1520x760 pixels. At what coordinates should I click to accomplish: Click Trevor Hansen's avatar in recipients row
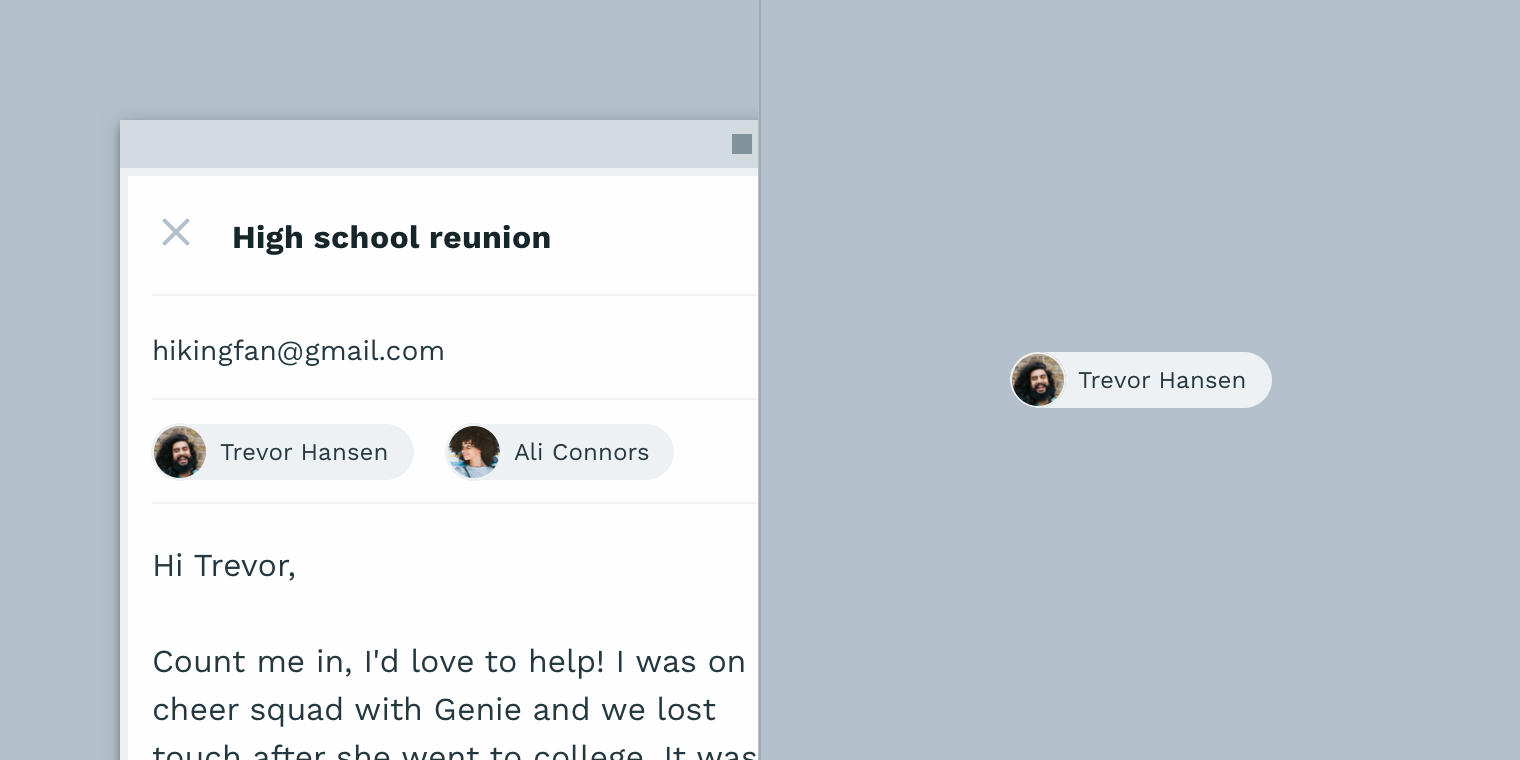(180, 452)
